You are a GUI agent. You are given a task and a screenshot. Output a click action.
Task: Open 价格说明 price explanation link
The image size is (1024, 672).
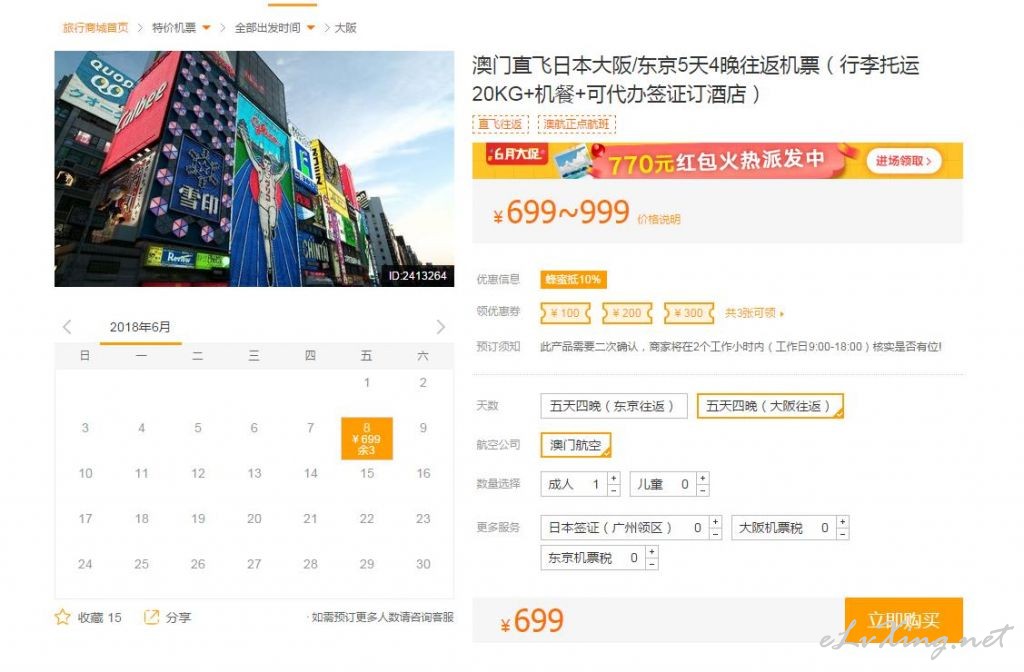click(x=659, y=219)
